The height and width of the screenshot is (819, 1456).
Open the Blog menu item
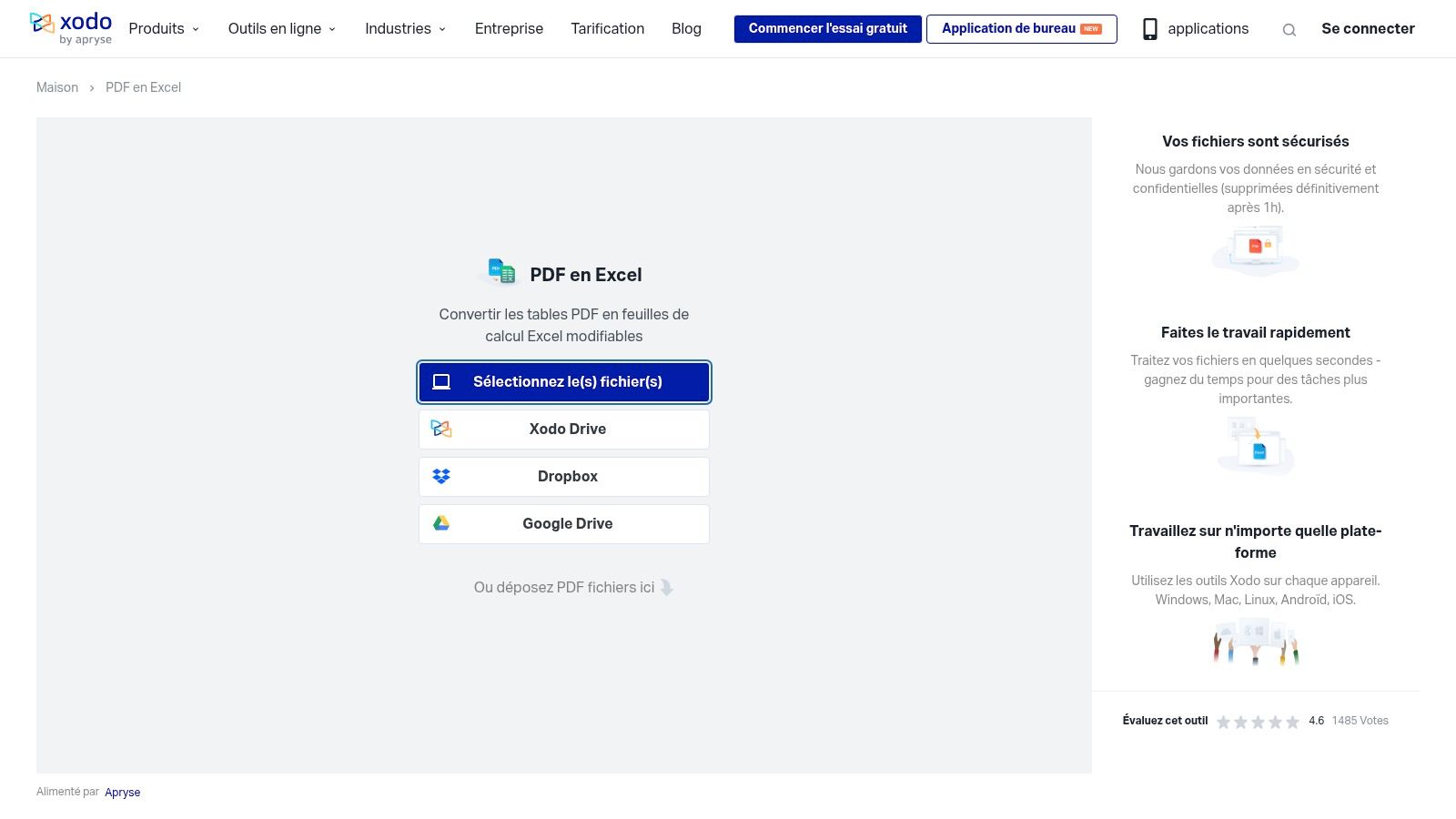(x=686, y=29)
